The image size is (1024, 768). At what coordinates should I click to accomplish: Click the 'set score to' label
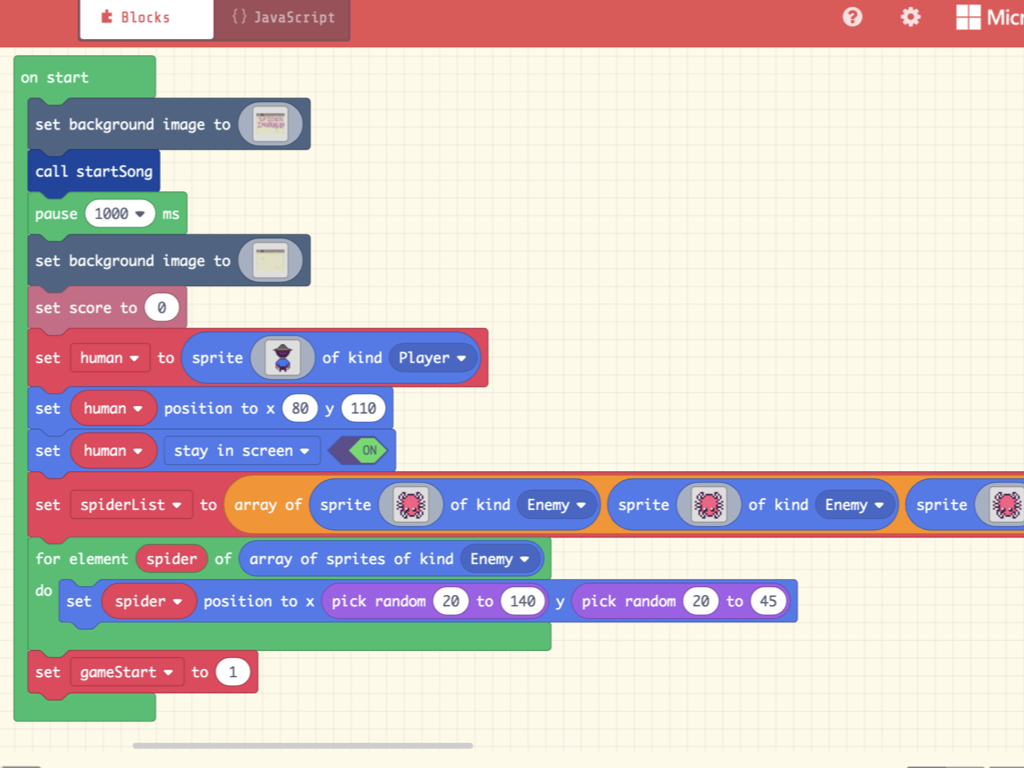click(86, 308)
